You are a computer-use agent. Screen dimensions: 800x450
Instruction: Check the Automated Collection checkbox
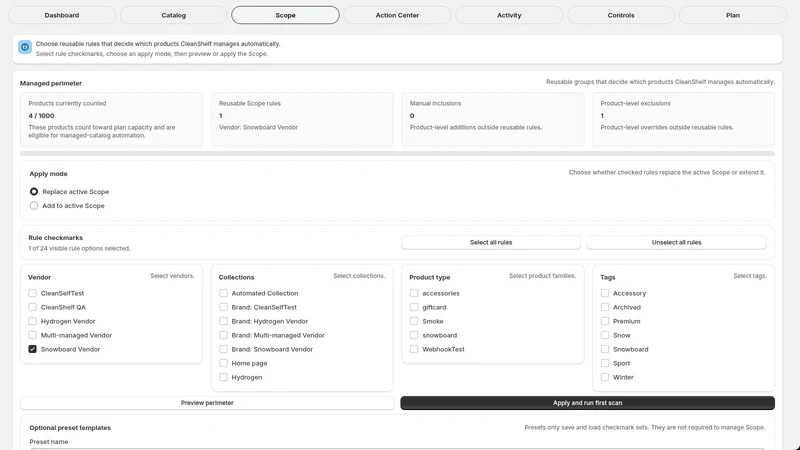point(223,293)
